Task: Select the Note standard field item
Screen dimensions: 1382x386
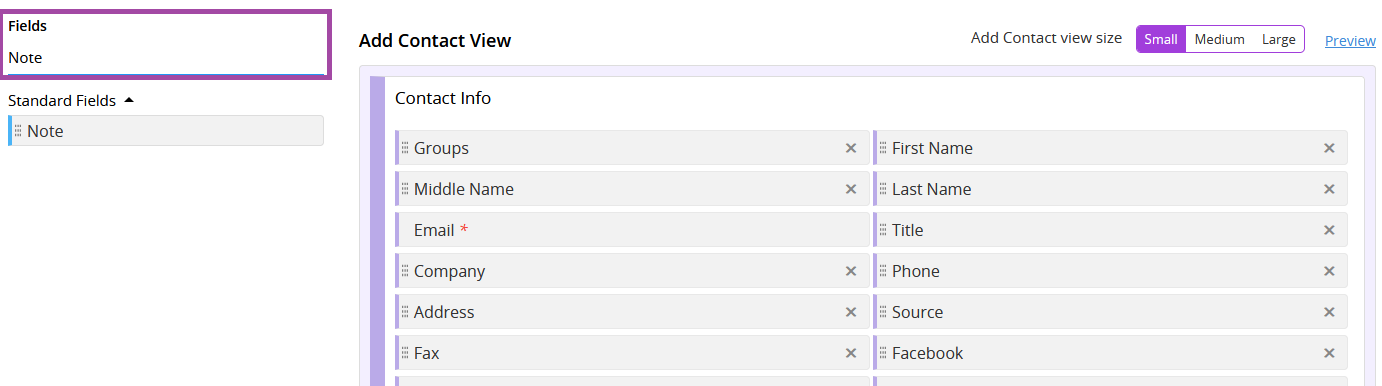Action: click(x=166, y=131)
